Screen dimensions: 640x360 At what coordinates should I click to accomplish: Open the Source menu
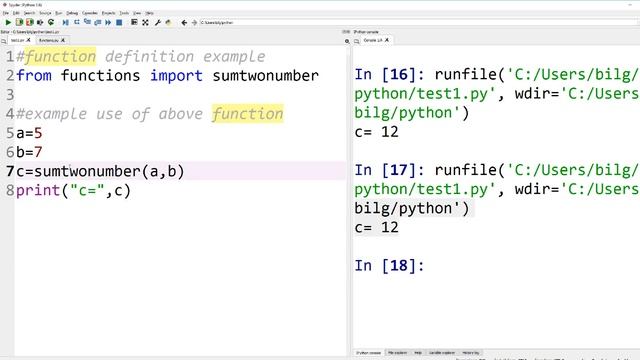coord(45,13)
